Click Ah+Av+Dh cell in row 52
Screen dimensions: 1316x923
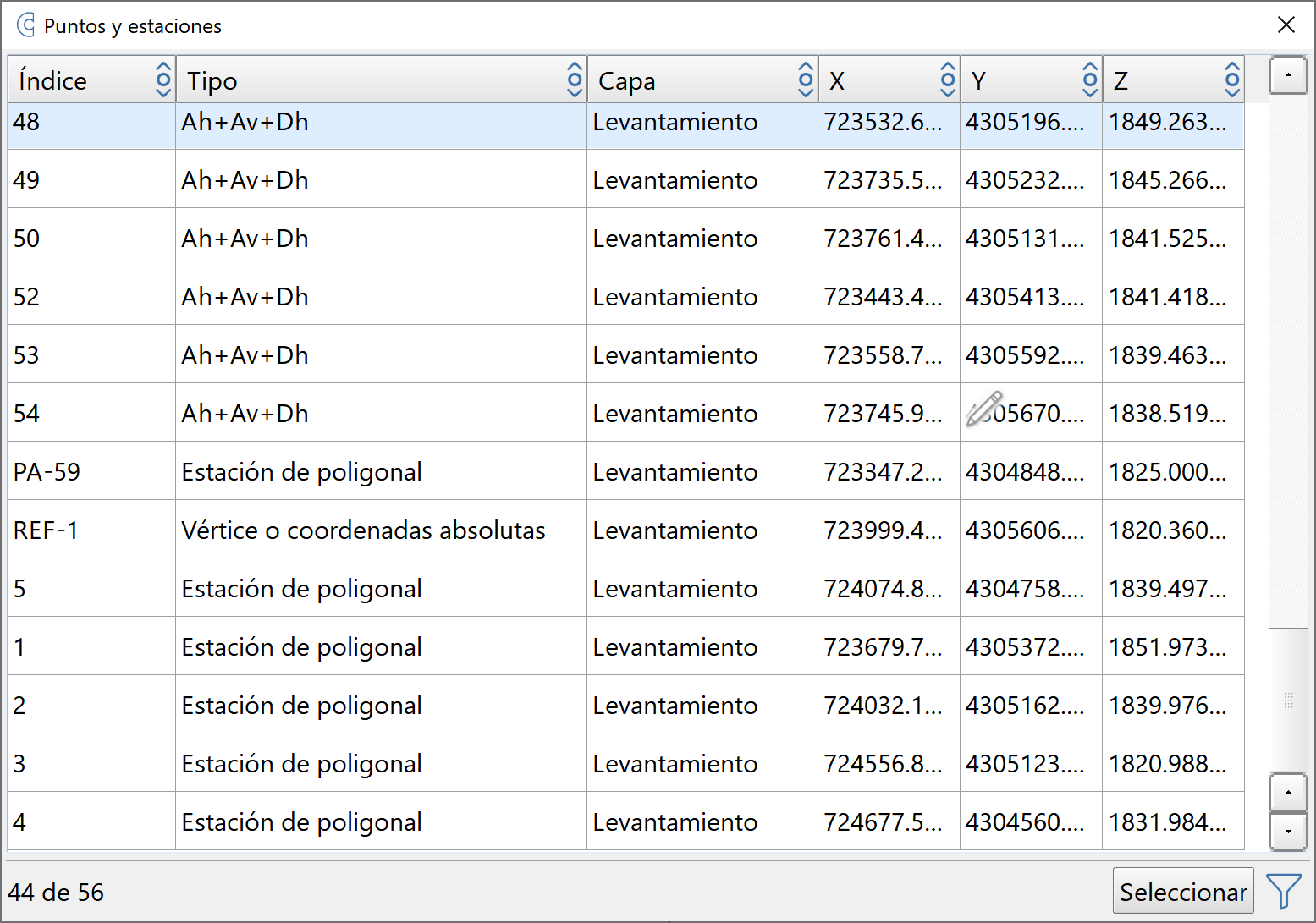(x=381, y=296)
